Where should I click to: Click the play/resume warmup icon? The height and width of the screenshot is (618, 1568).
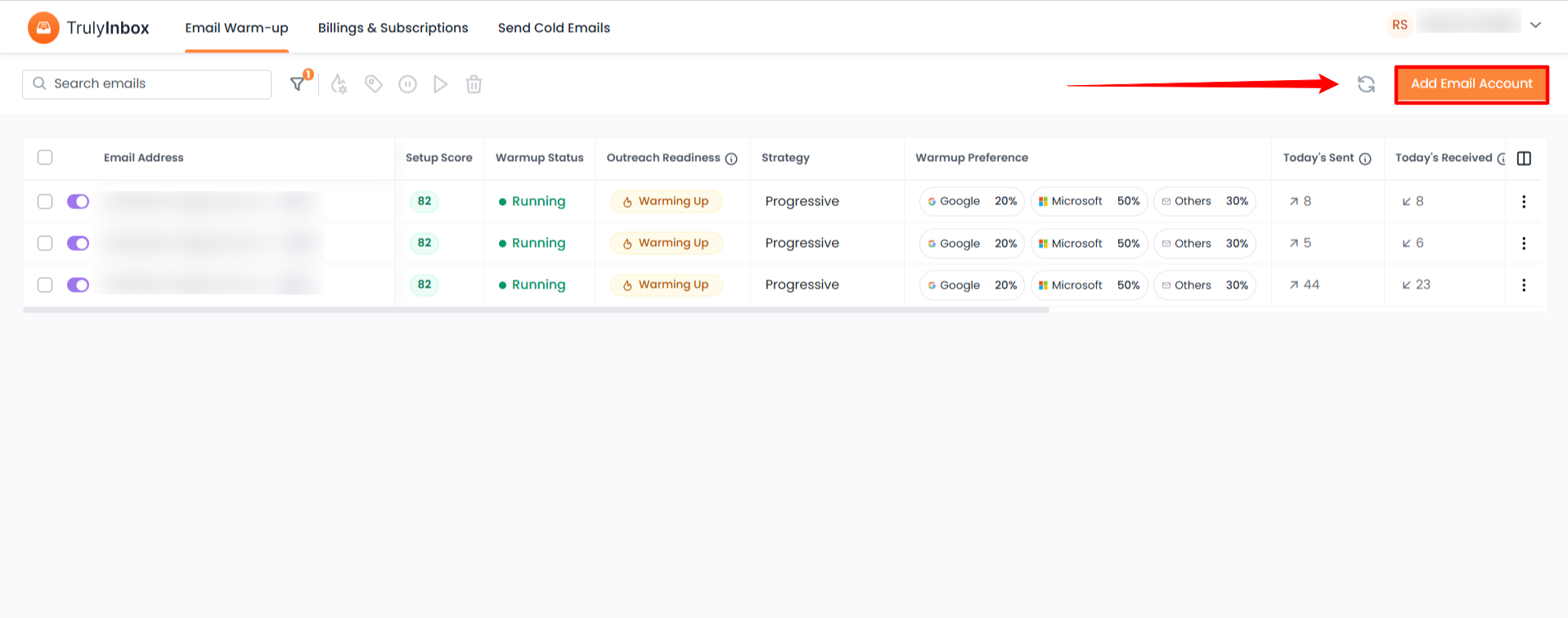440,84
